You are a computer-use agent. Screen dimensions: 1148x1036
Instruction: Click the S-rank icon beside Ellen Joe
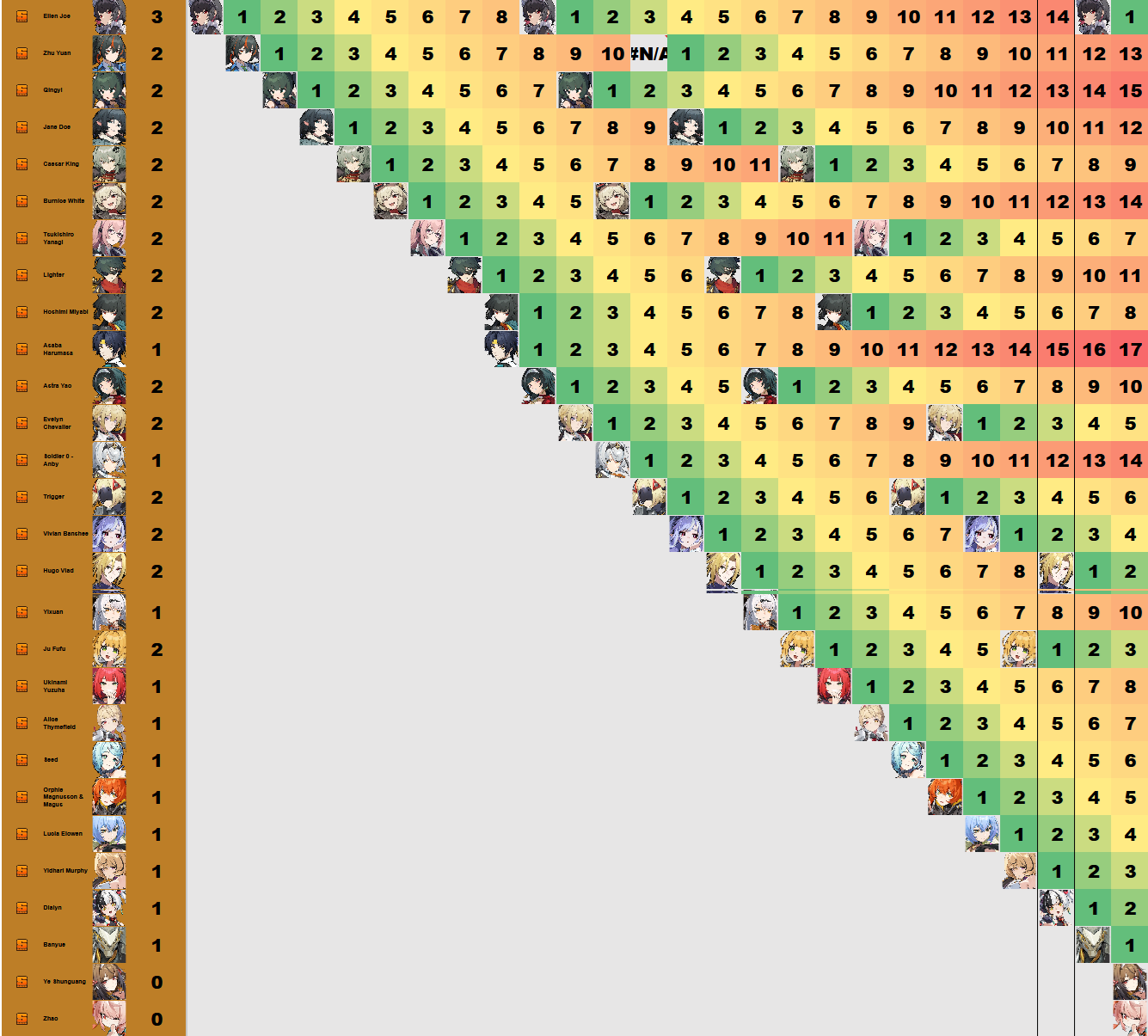pyautogui.click(x=22, y=16)
